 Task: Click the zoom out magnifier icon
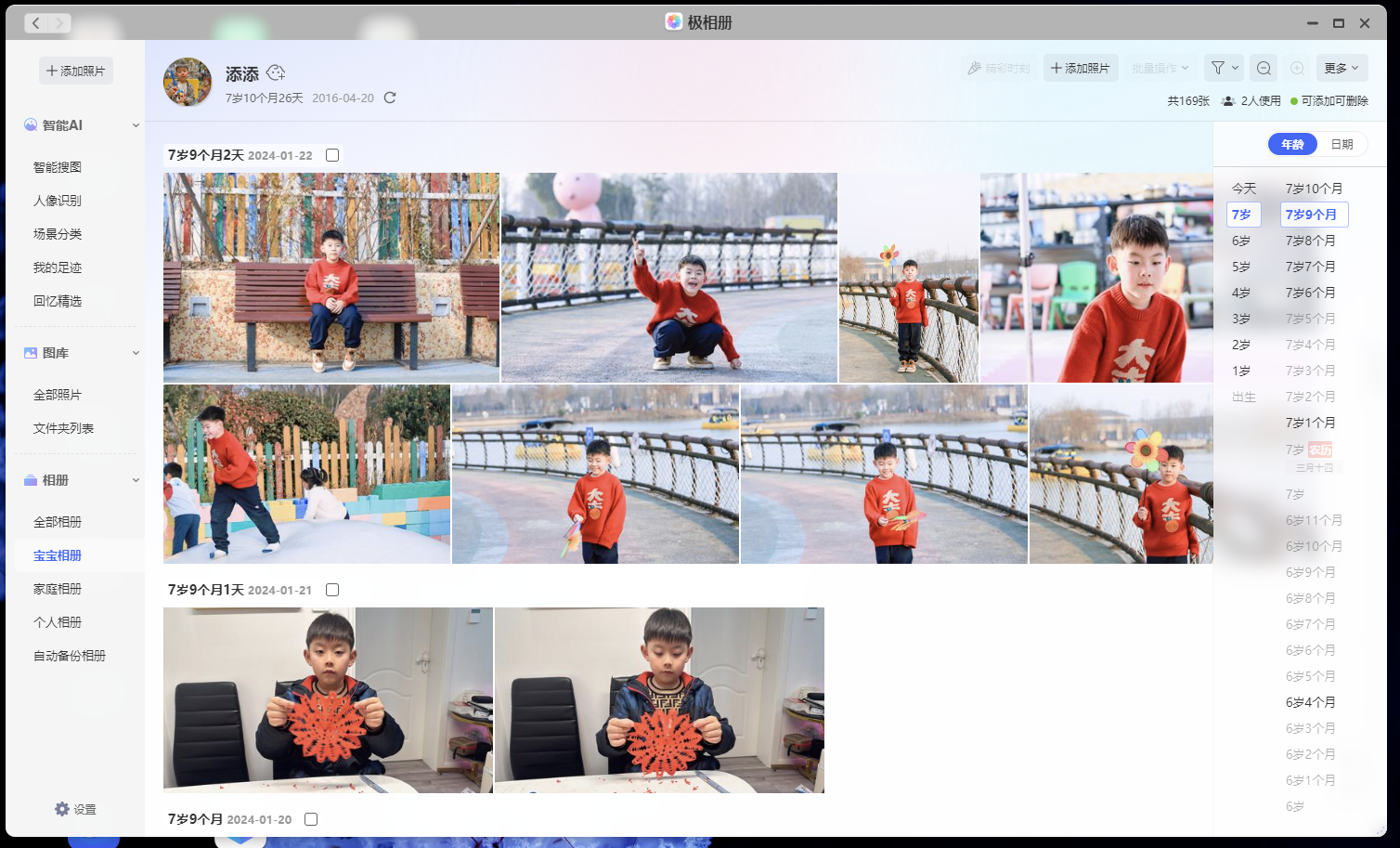point(1263,67)
